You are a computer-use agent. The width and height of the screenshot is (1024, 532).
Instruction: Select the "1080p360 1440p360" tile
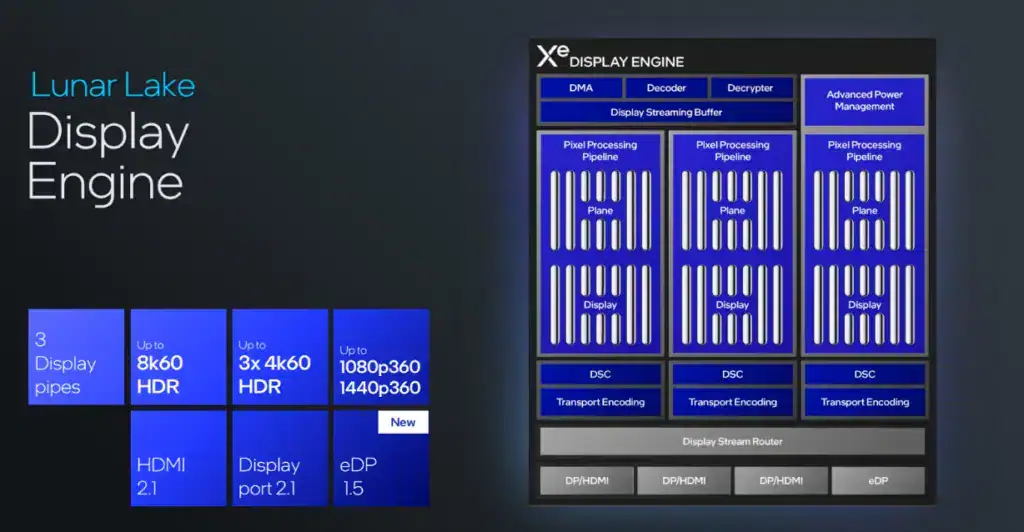pyautogui.click(x=381, y=357)
